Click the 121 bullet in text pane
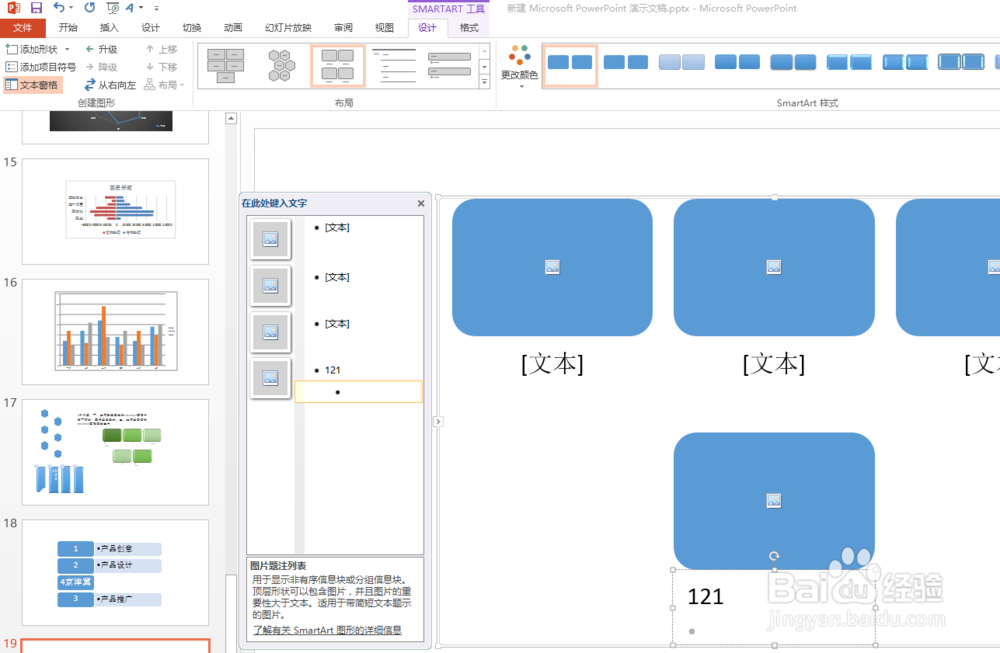This screenshot has height=653, width=1000. (332, 371)
